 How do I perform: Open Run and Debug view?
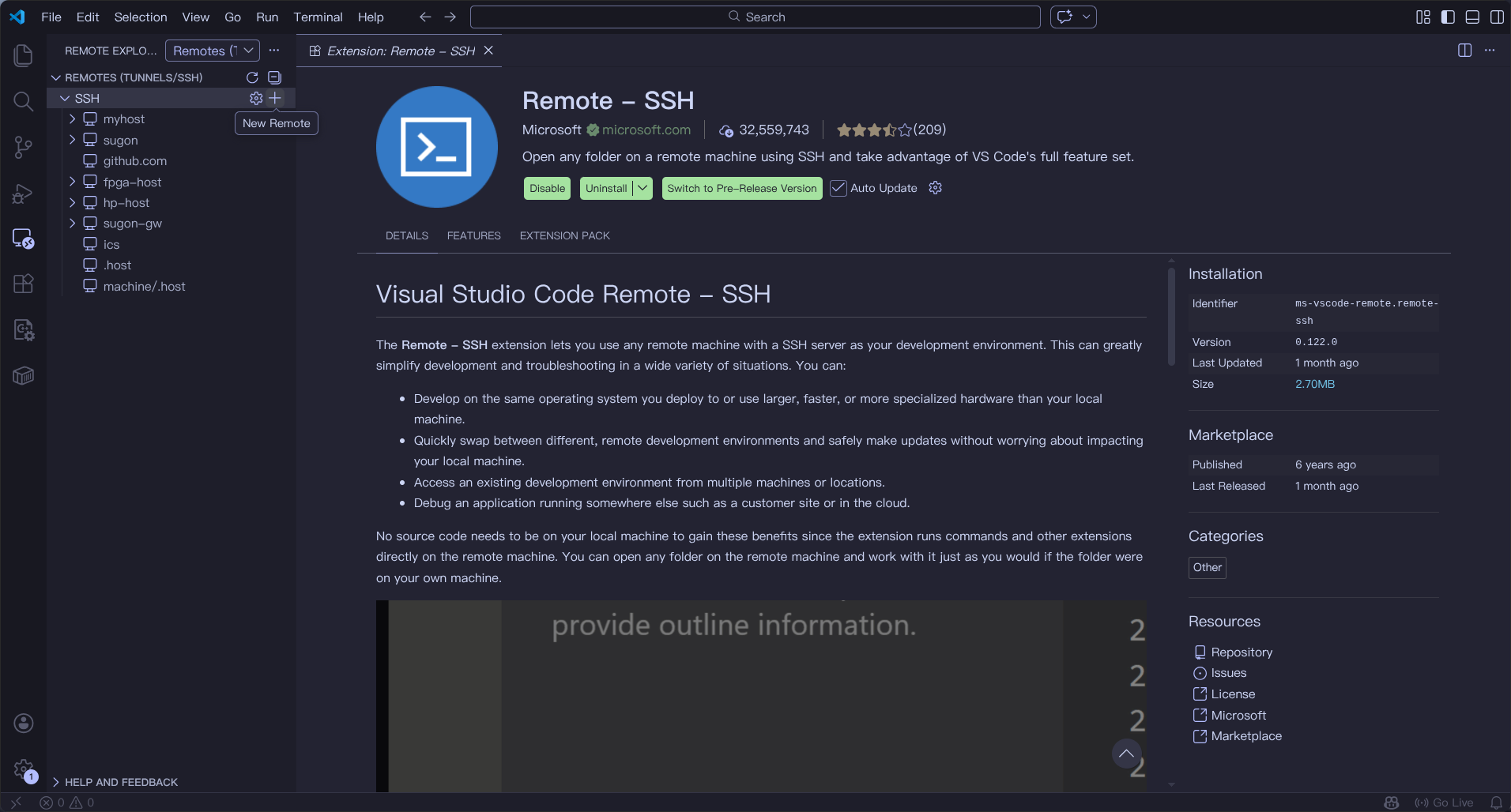(24, 194)
